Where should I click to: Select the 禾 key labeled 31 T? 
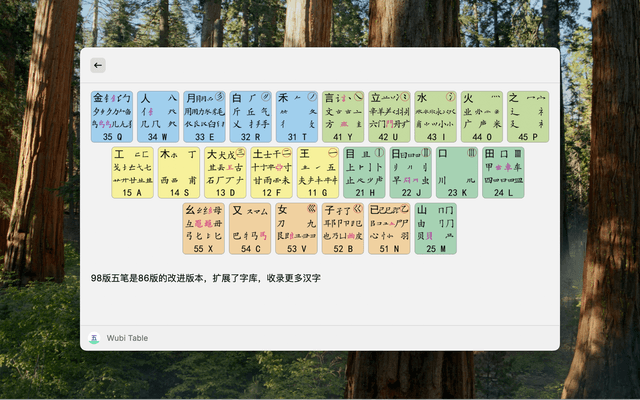point(297,116)
